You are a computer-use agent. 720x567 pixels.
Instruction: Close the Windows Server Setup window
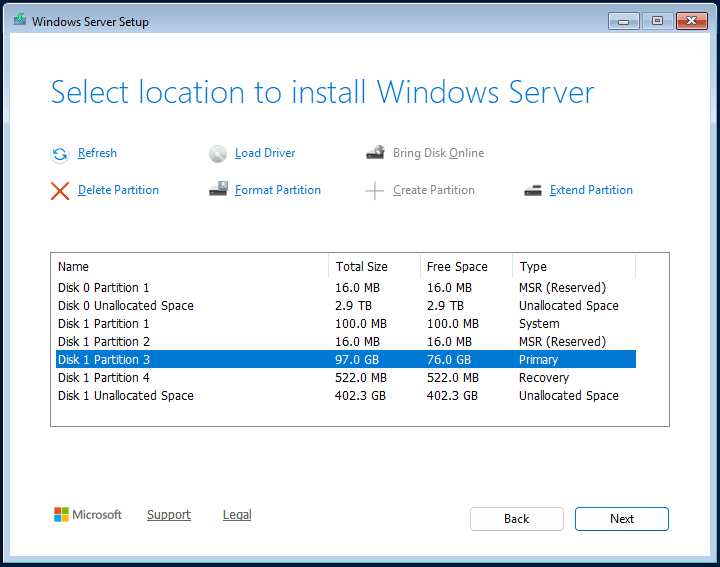[692, 21]
